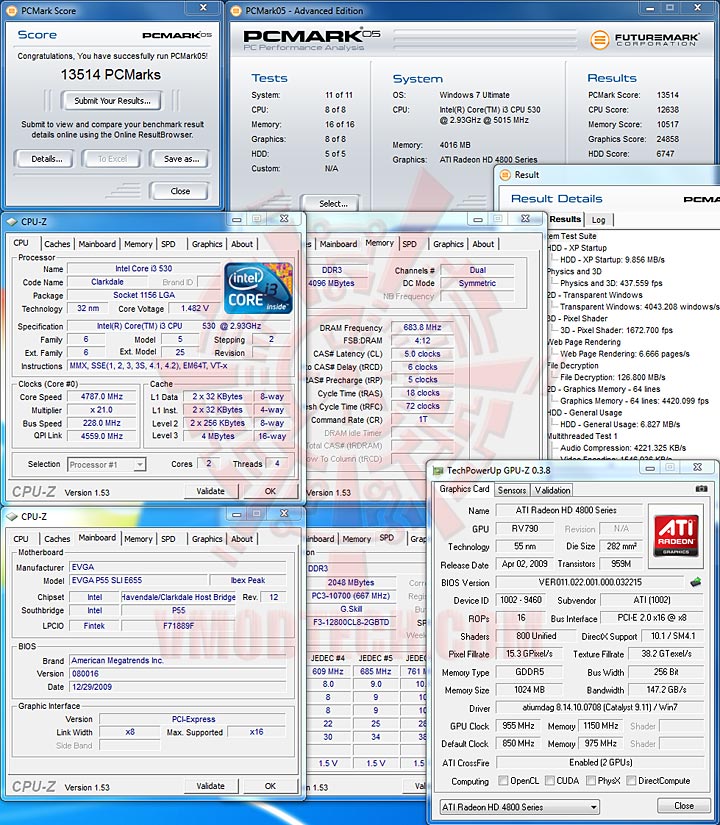Viewport: 720px width, 825px height.
Task: Click the Intel Core i3 logo
Action: 258,289
